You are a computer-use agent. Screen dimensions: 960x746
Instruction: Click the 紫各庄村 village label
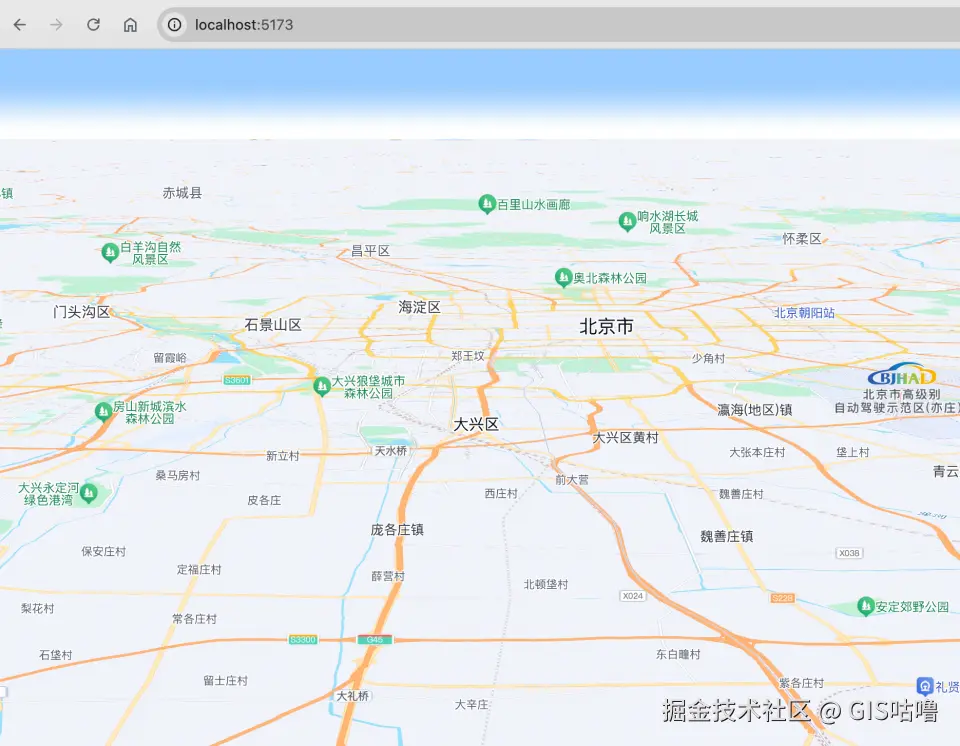(801, 683)
